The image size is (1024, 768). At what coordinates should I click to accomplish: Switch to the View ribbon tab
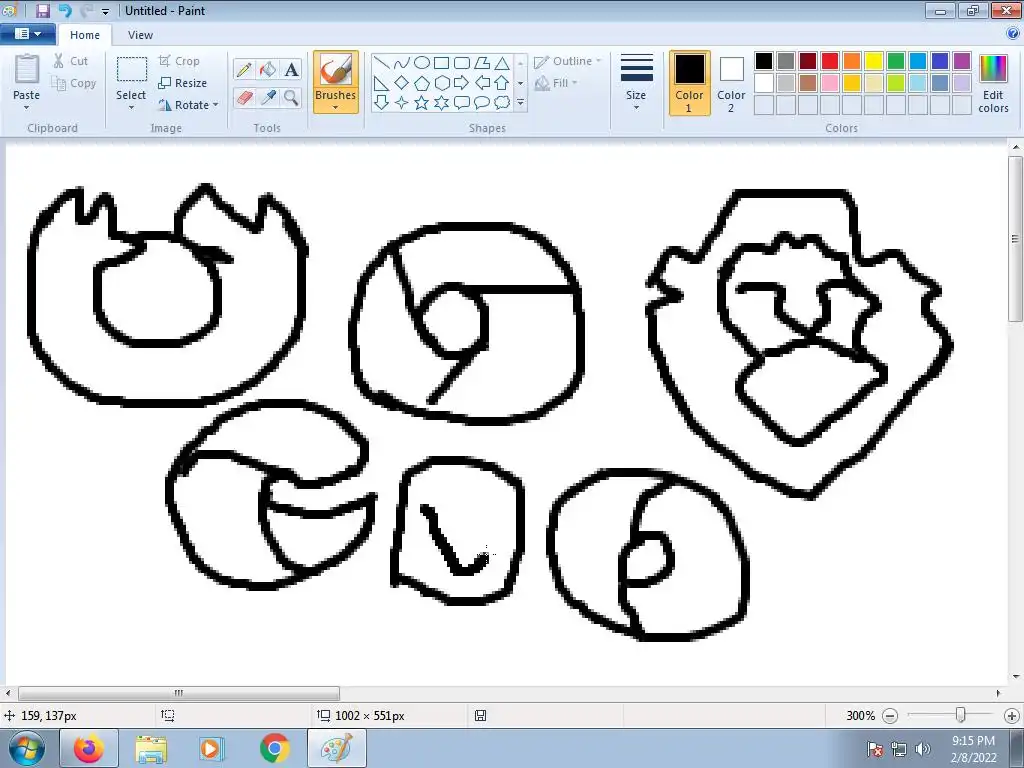pyautogui.click(x=140, y=35)
